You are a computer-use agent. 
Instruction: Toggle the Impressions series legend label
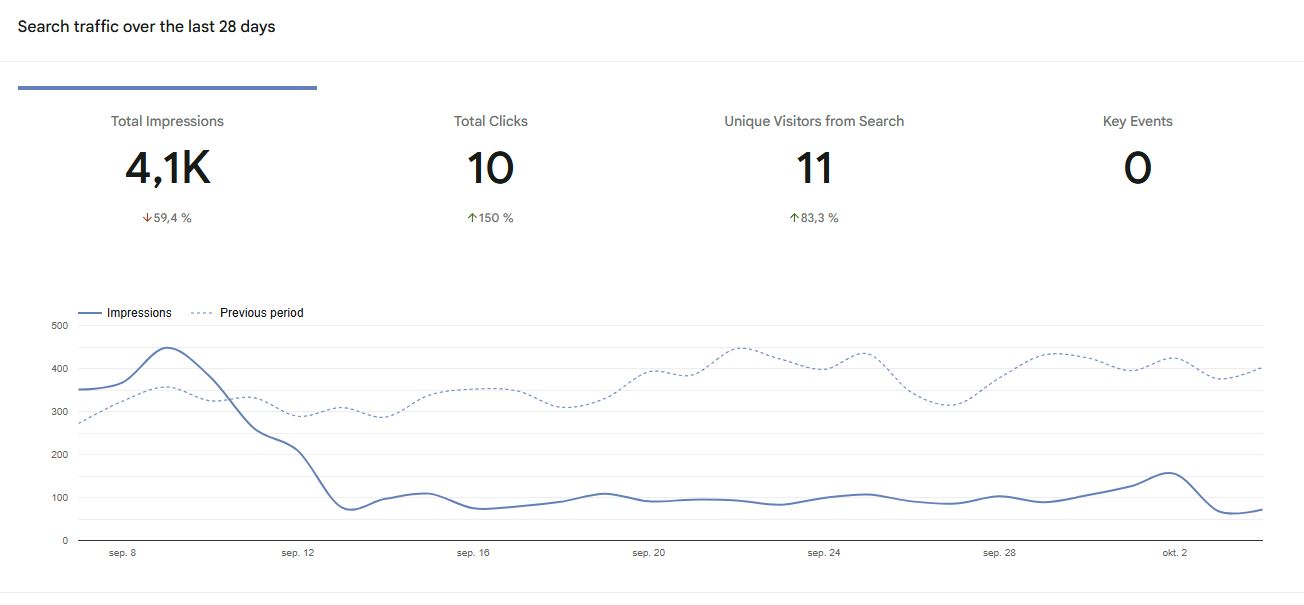139,313
